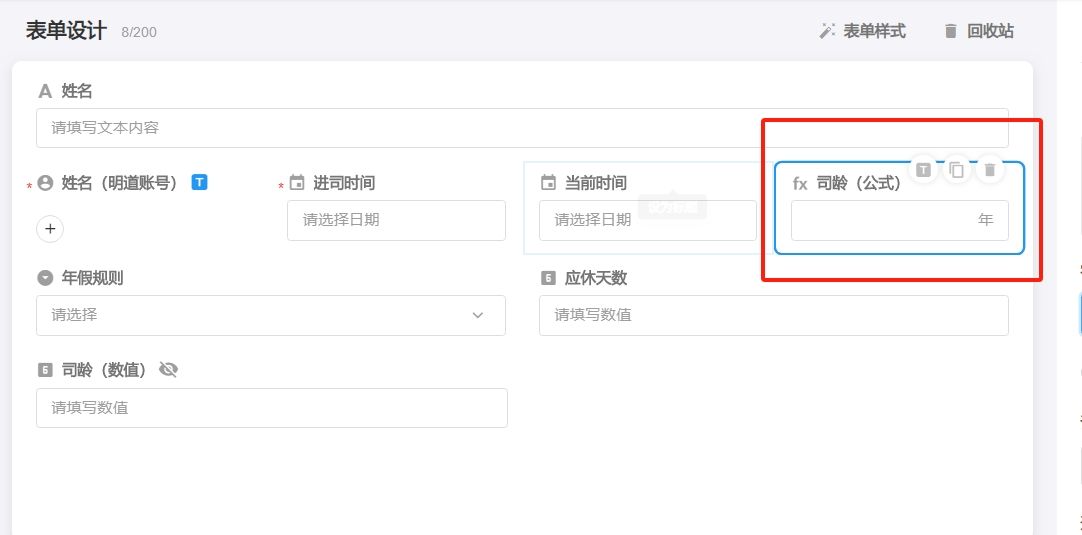The width and height of the screenshot is (1082, 535).
Task: Click the number icon beside 应休天数
Action: click(549, 278)
